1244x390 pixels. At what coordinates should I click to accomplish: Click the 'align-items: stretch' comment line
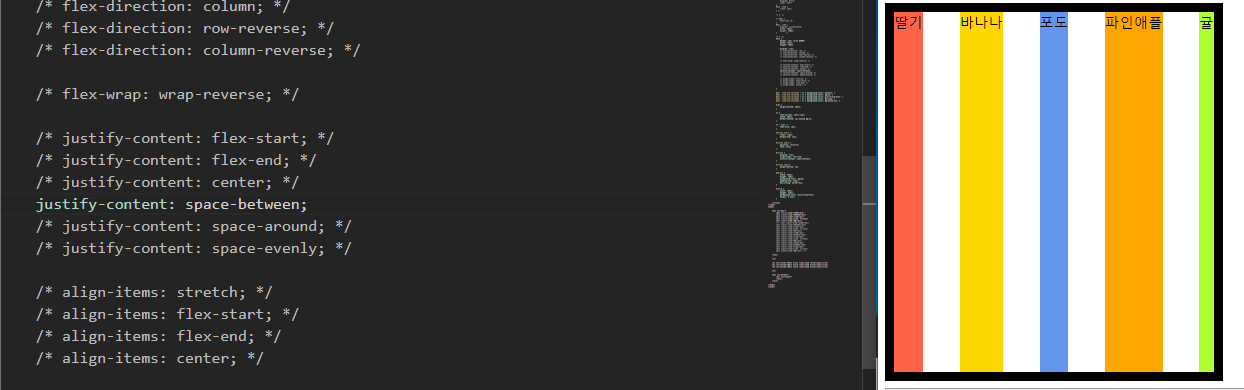point(154,292)
